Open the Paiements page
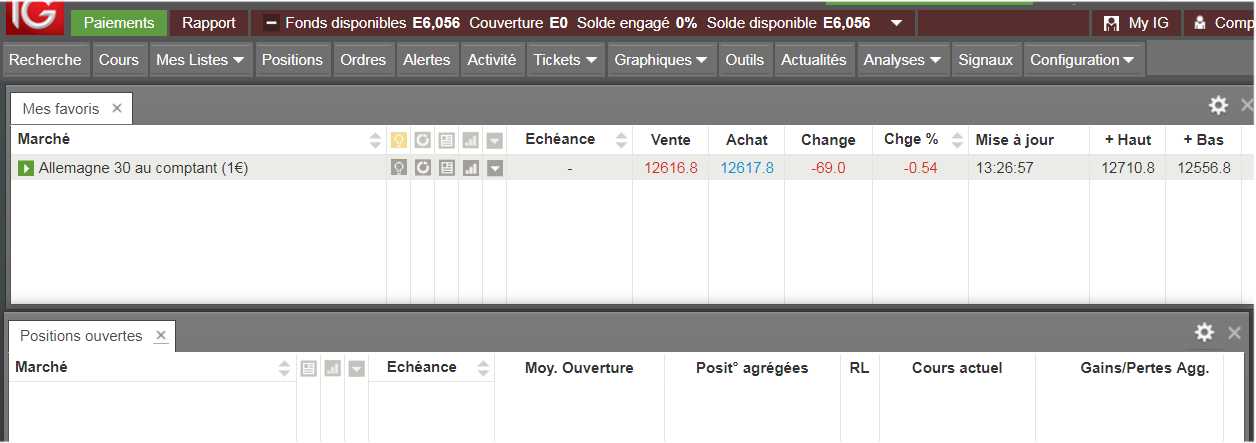The height and width of the screenshot is (443, 1256). point(119,23)
